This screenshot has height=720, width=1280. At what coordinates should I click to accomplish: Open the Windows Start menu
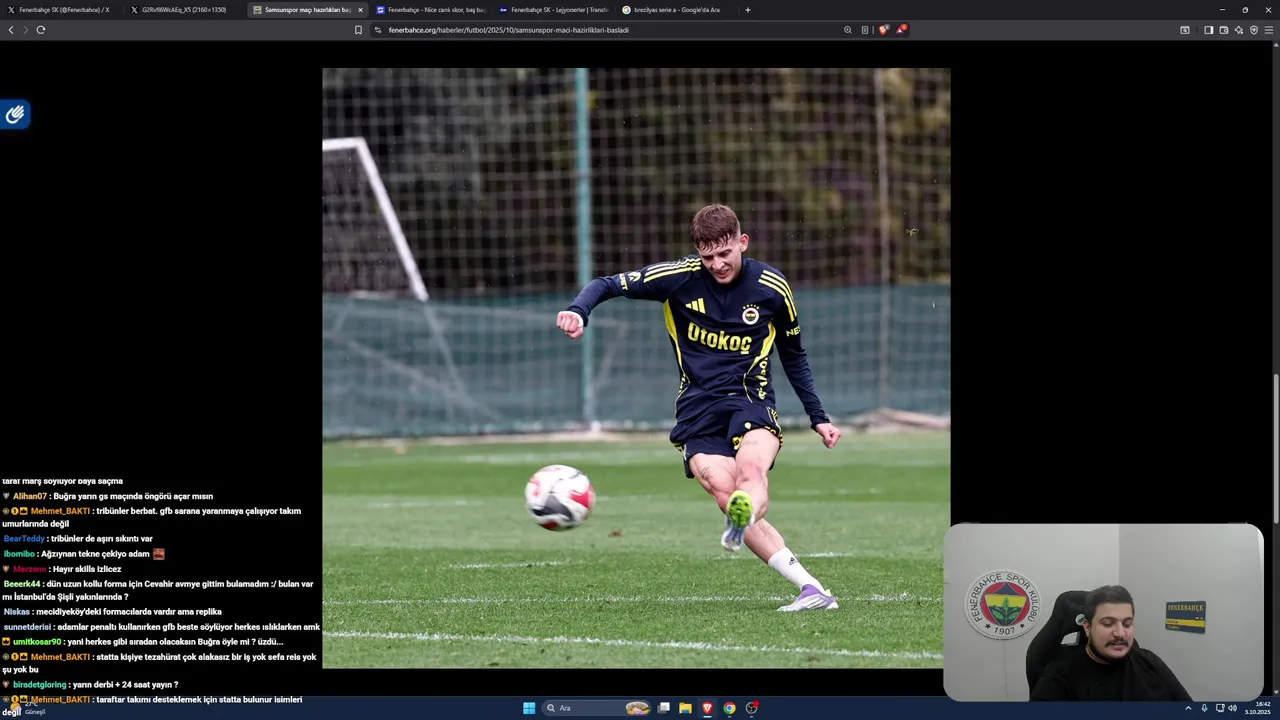pyautogui.click(x=529, y=708)
